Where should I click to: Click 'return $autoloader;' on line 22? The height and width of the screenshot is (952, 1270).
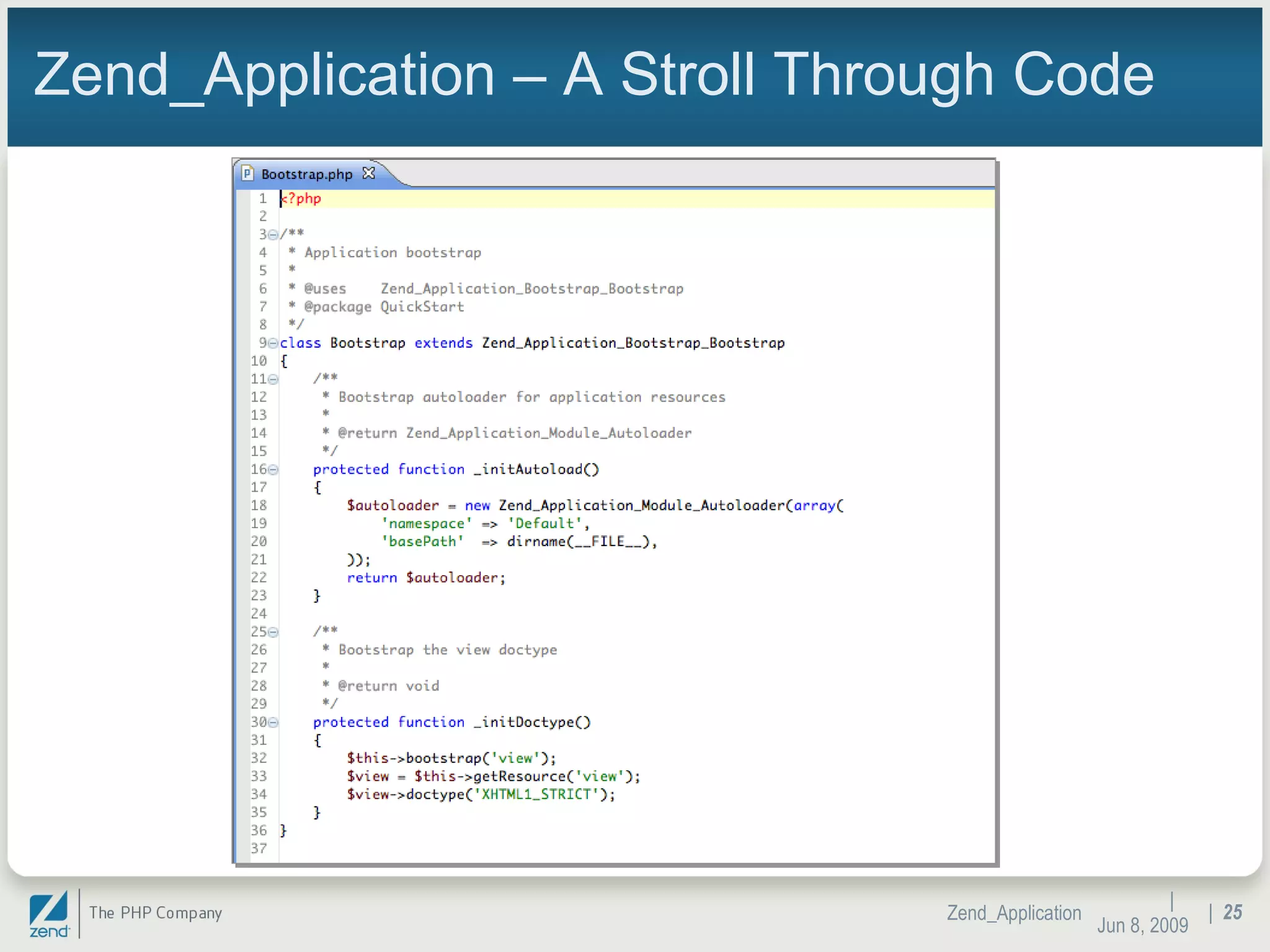click(426, 578)
